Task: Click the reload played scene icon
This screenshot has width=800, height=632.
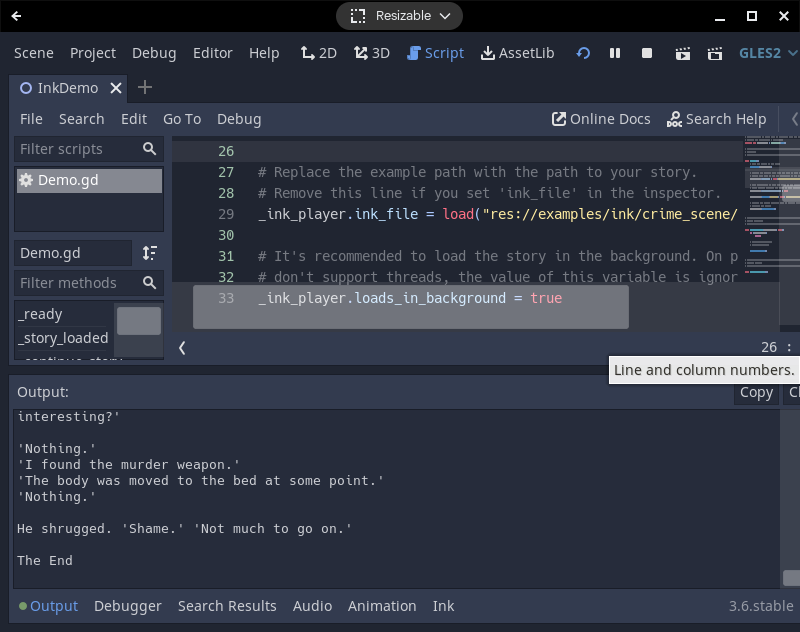Action: (583, 53)
